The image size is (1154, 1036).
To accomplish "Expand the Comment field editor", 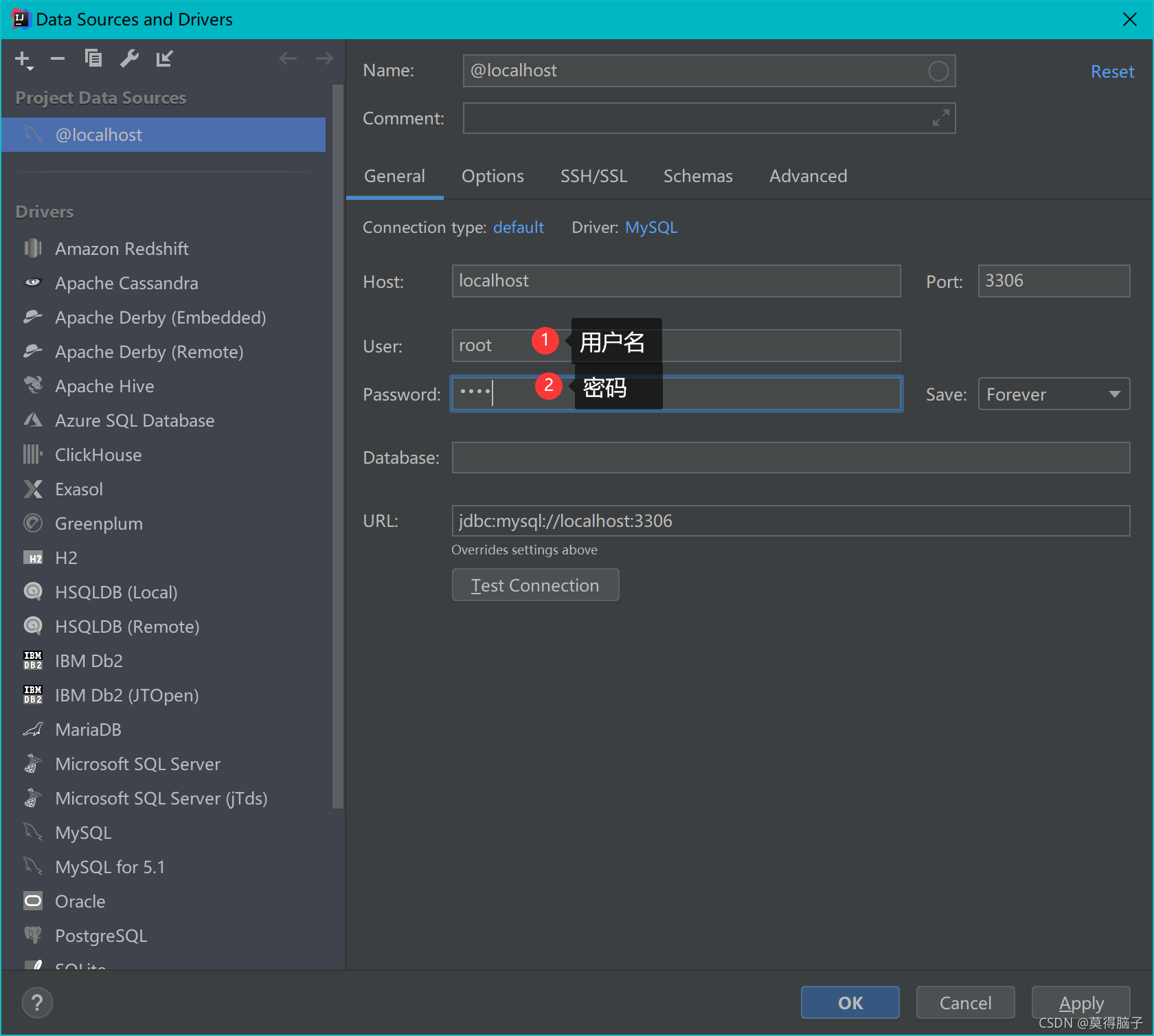I will [940, 118].
